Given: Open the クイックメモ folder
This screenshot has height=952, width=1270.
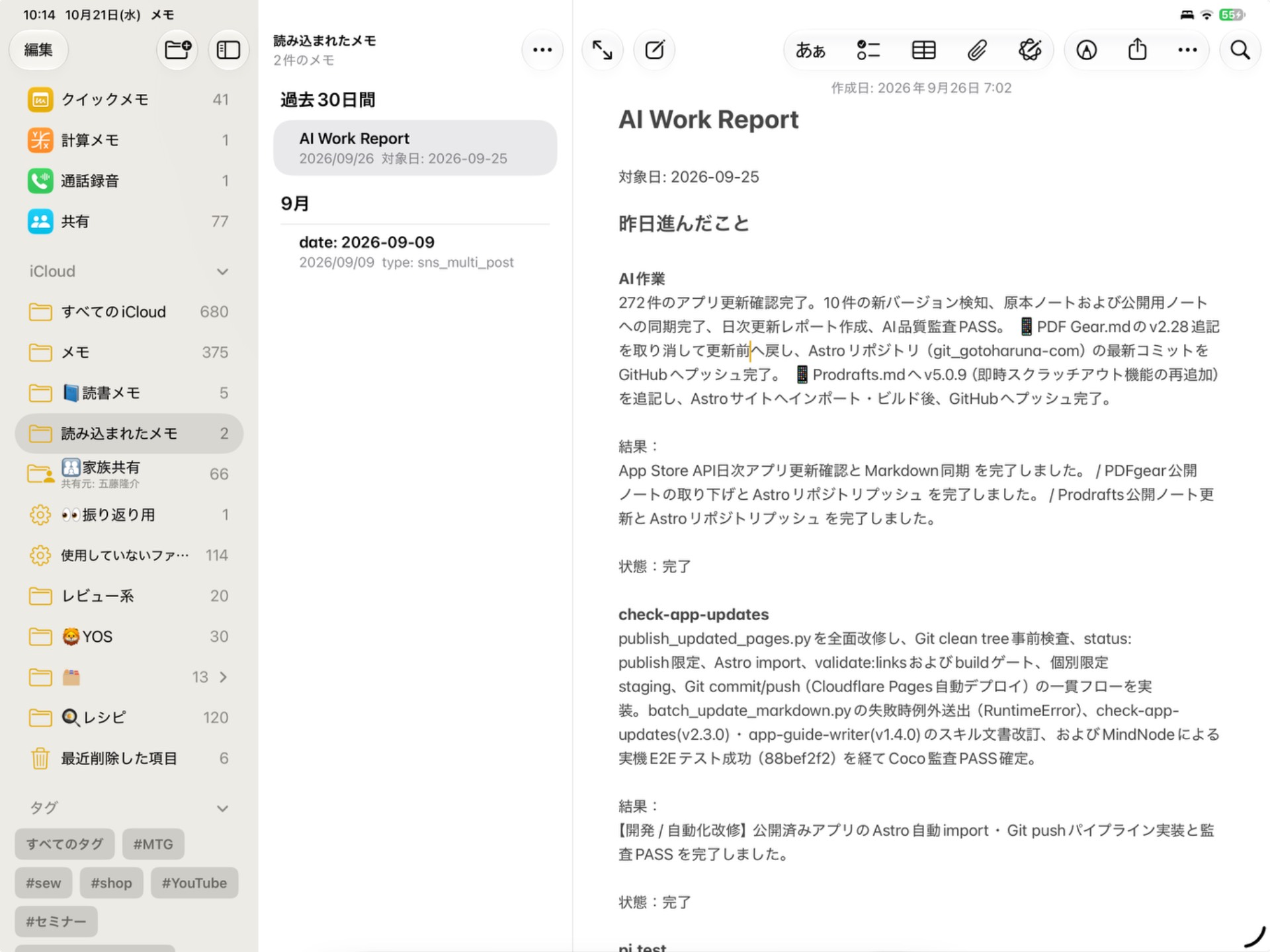Looking at the screenshot, I should coord(129,99).
